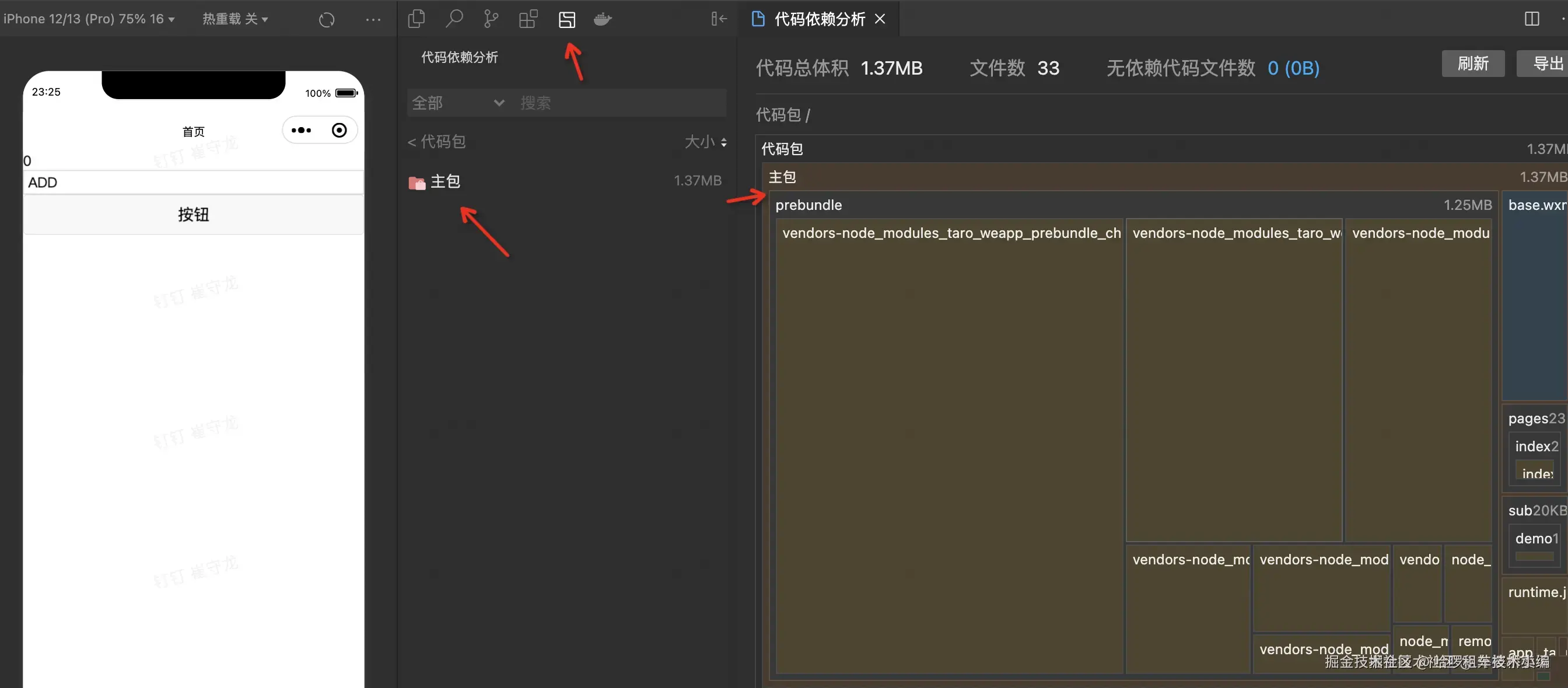Toggle sort order by 大小

pos(705,142)
